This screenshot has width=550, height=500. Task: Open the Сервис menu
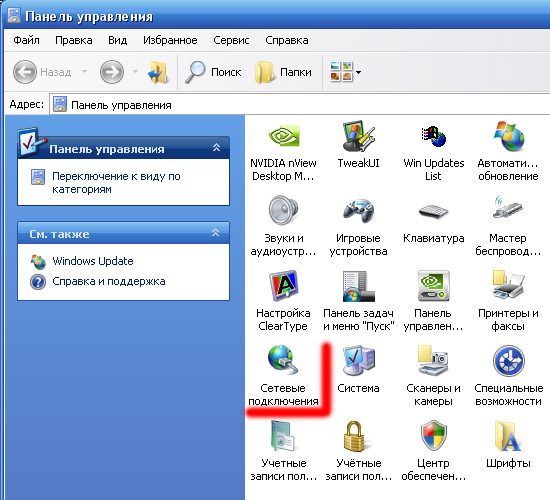coord(231,40)
